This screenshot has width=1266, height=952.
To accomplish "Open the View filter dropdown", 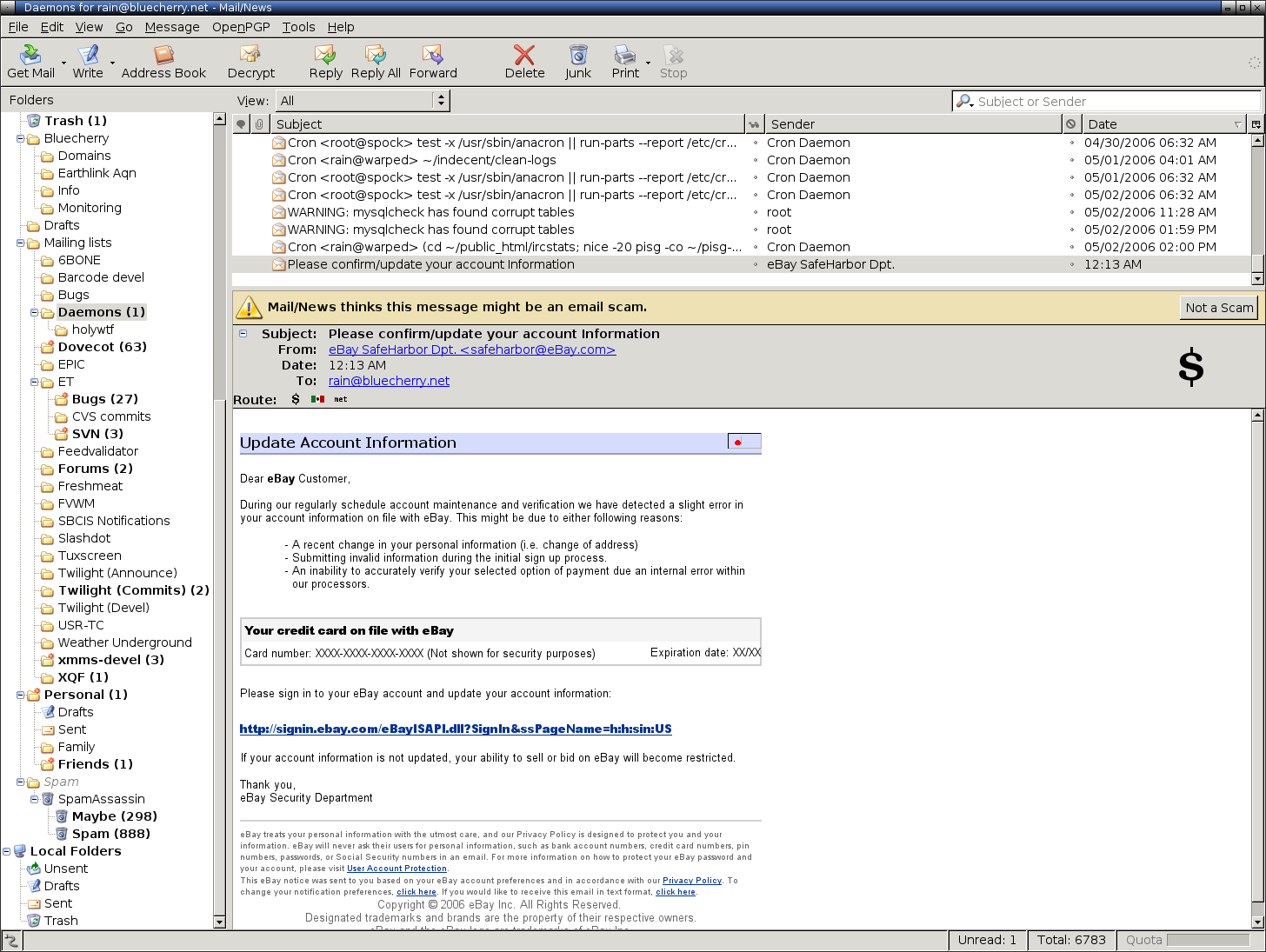I will coord(362,101).
